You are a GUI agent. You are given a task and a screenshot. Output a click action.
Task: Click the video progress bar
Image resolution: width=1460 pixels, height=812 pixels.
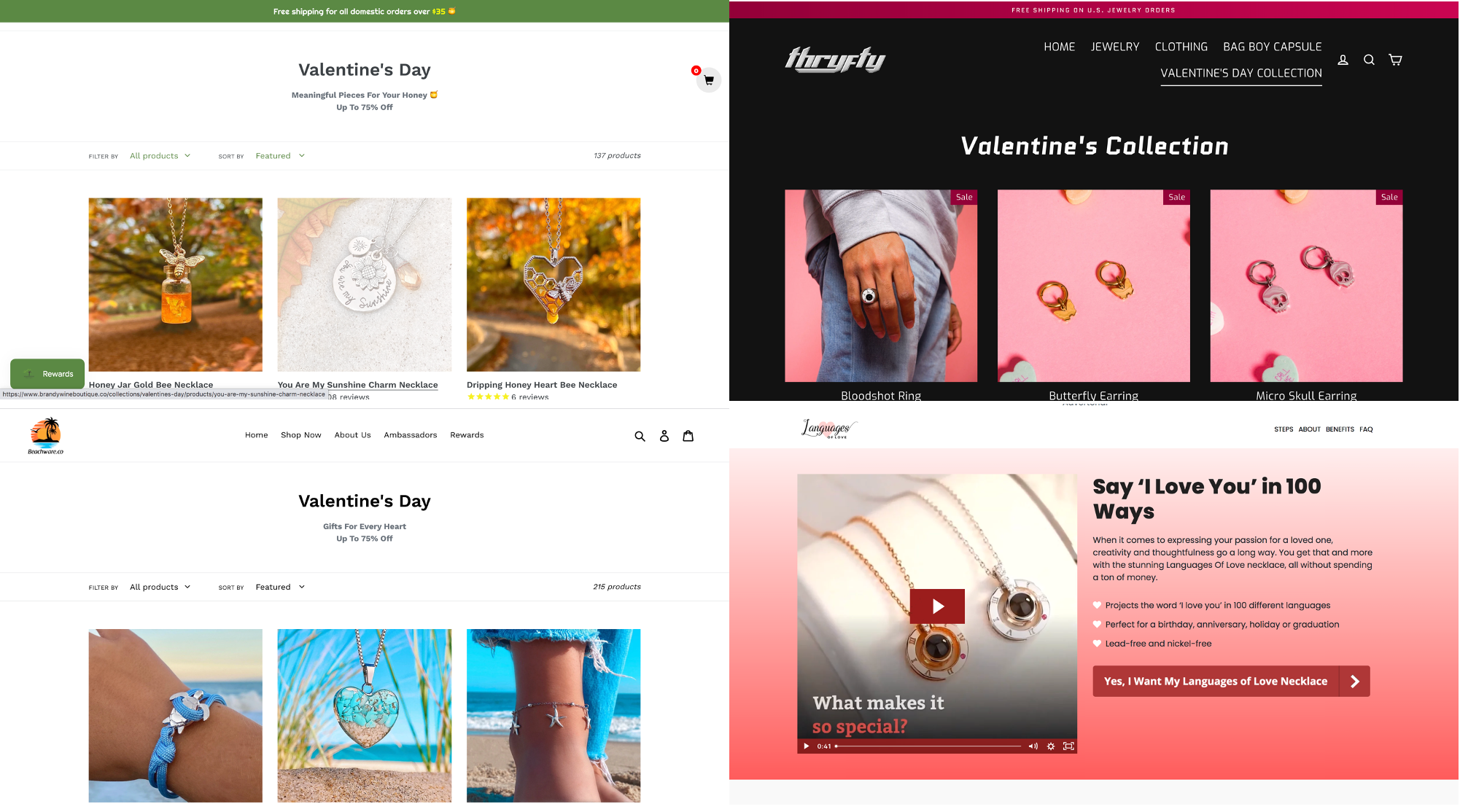[928, 746]
